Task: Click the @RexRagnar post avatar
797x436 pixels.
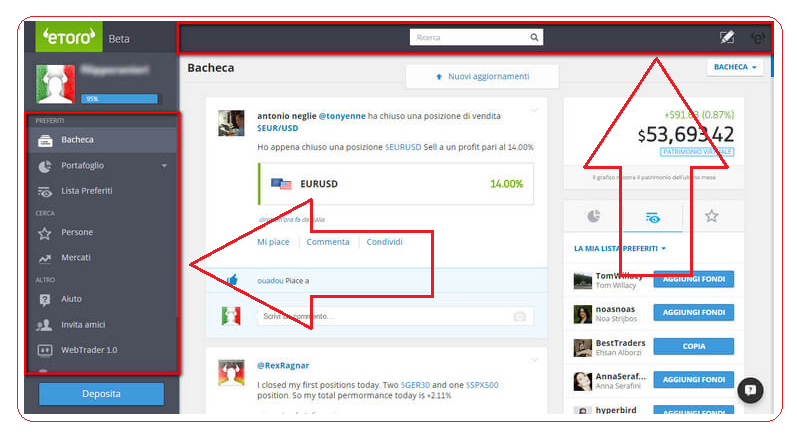Action: [x=231, y=372]
